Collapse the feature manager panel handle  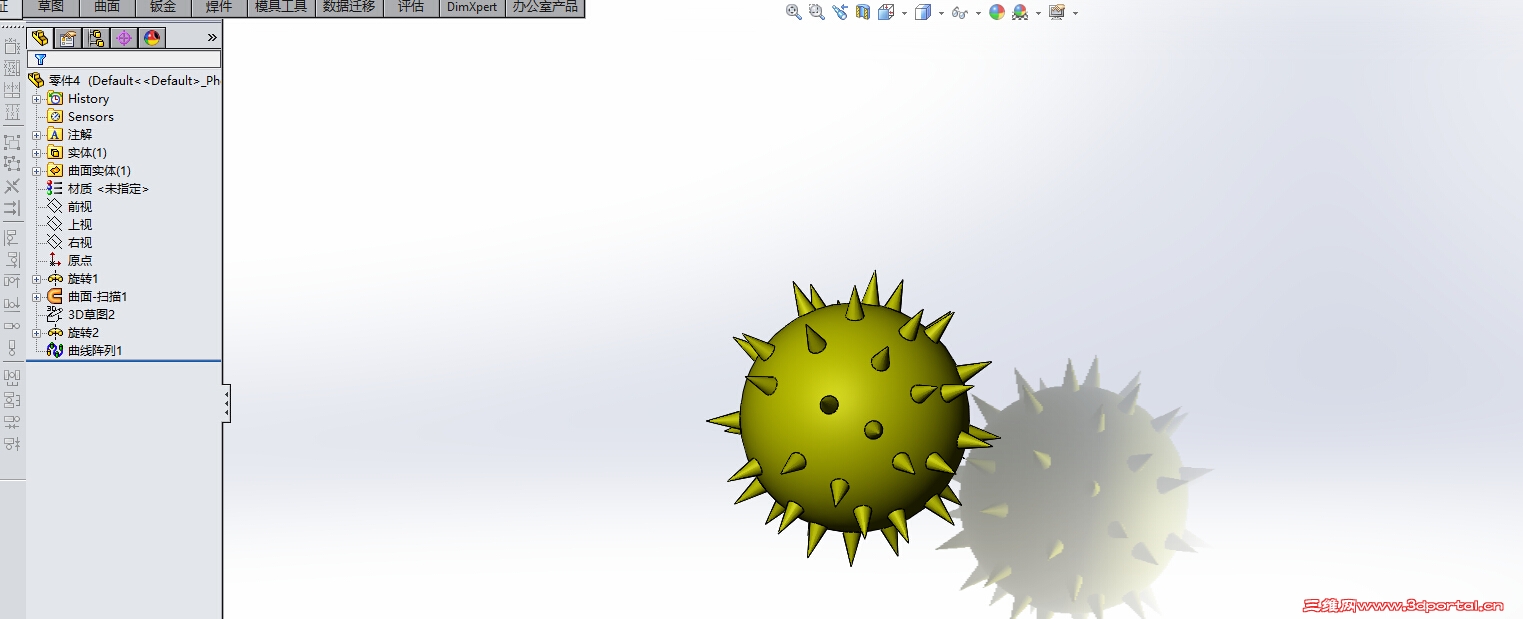click(x=227, y=403)
